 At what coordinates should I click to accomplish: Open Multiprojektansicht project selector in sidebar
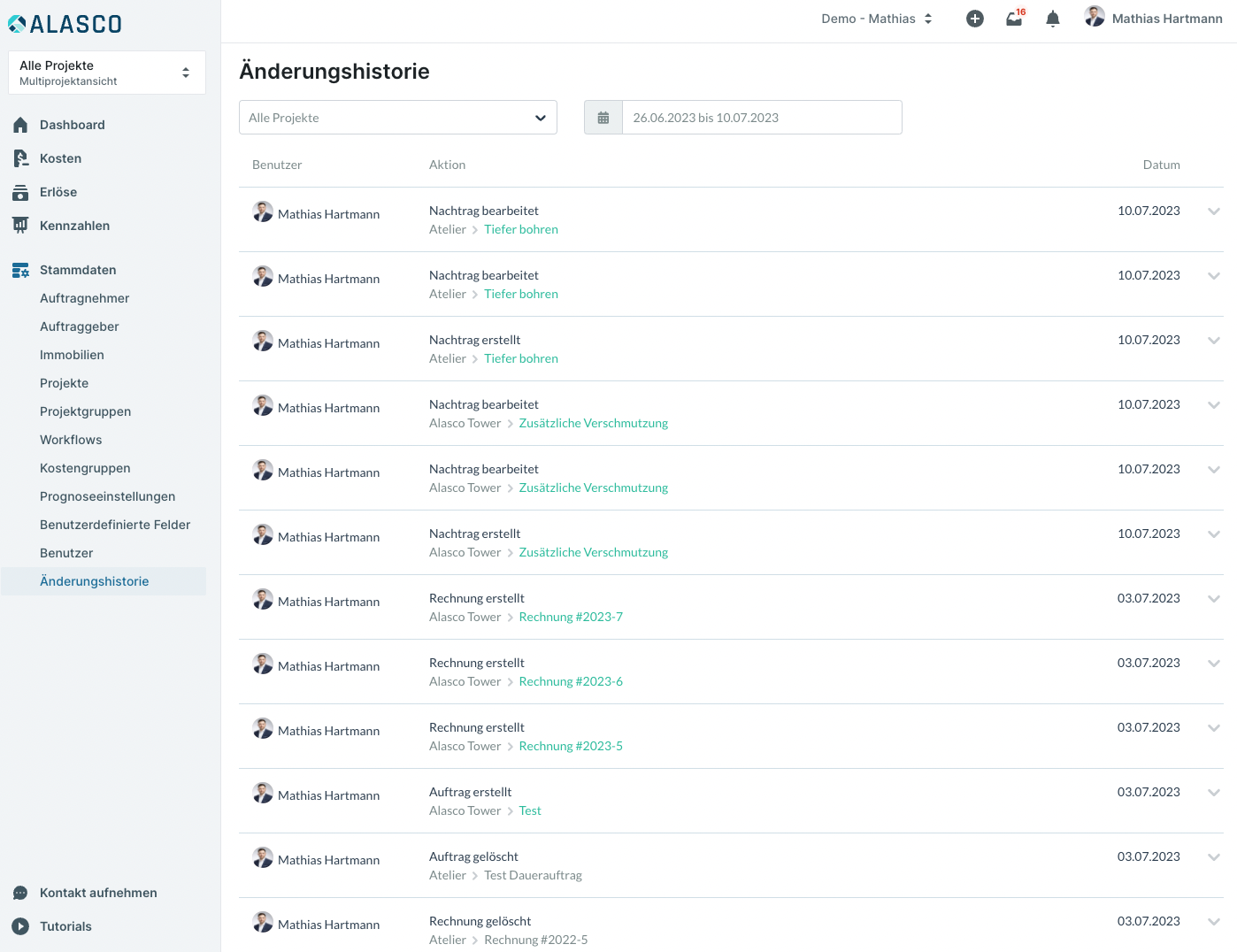106,73
